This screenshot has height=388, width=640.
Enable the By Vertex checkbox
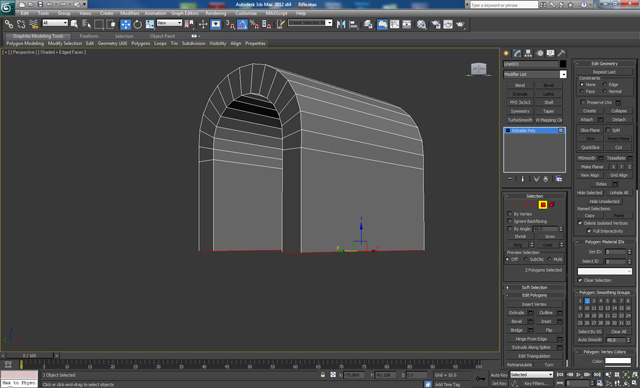pos(510,214)
